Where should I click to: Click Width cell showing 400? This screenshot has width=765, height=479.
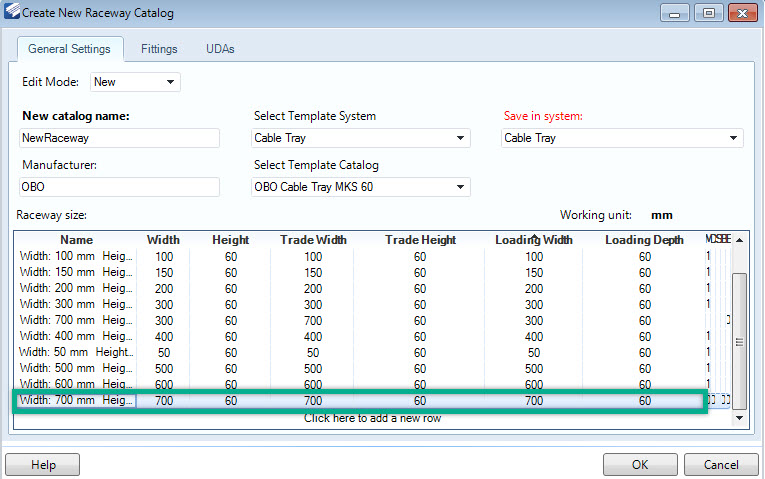pyautogui.click(x=164, y=337)
